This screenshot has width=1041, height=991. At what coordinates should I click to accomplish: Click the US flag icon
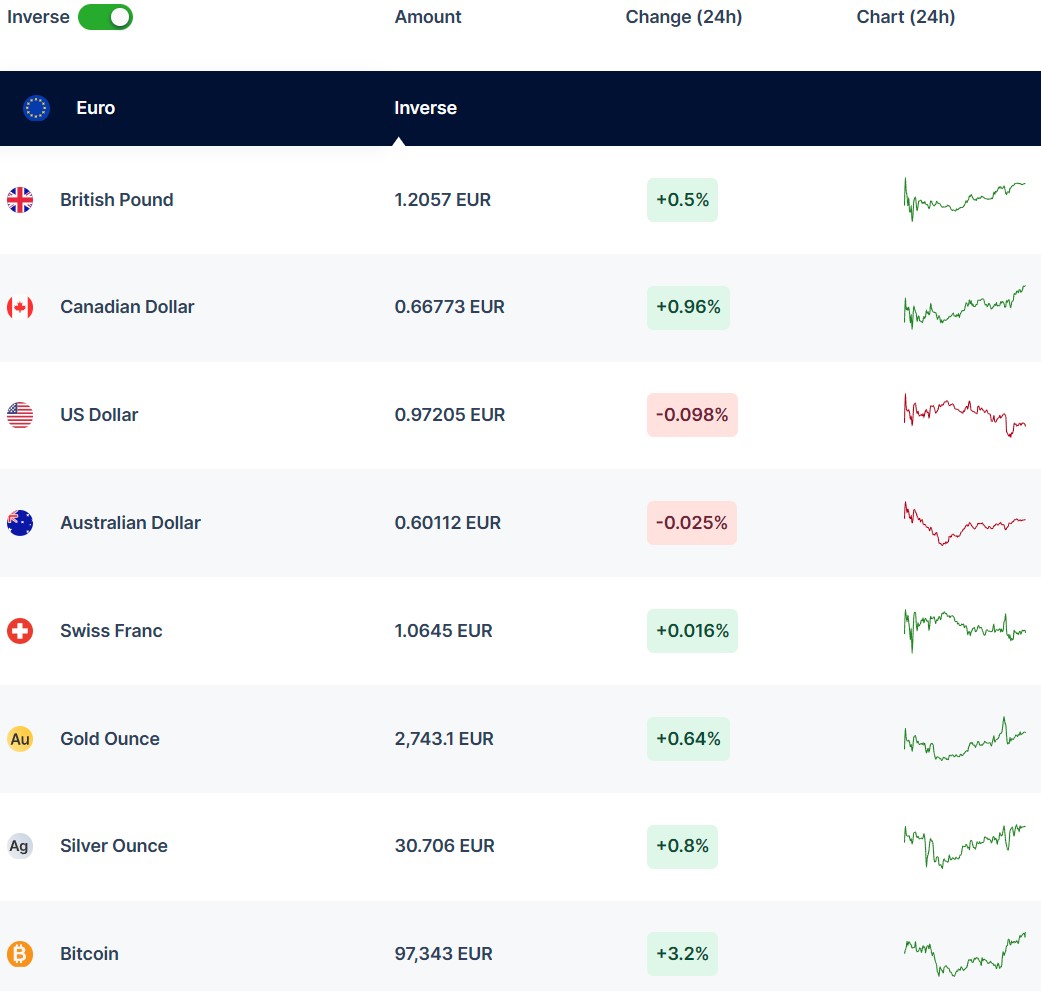[x=20, y=415]
